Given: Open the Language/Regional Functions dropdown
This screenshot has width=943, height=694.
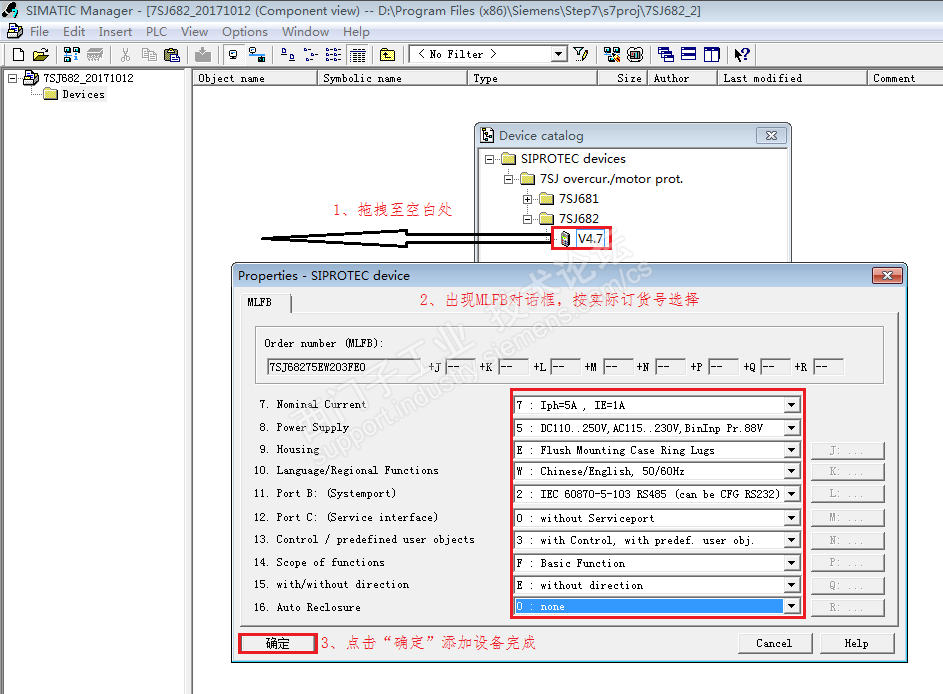Looking at the screenshot, I should click(x=791, y=471).
